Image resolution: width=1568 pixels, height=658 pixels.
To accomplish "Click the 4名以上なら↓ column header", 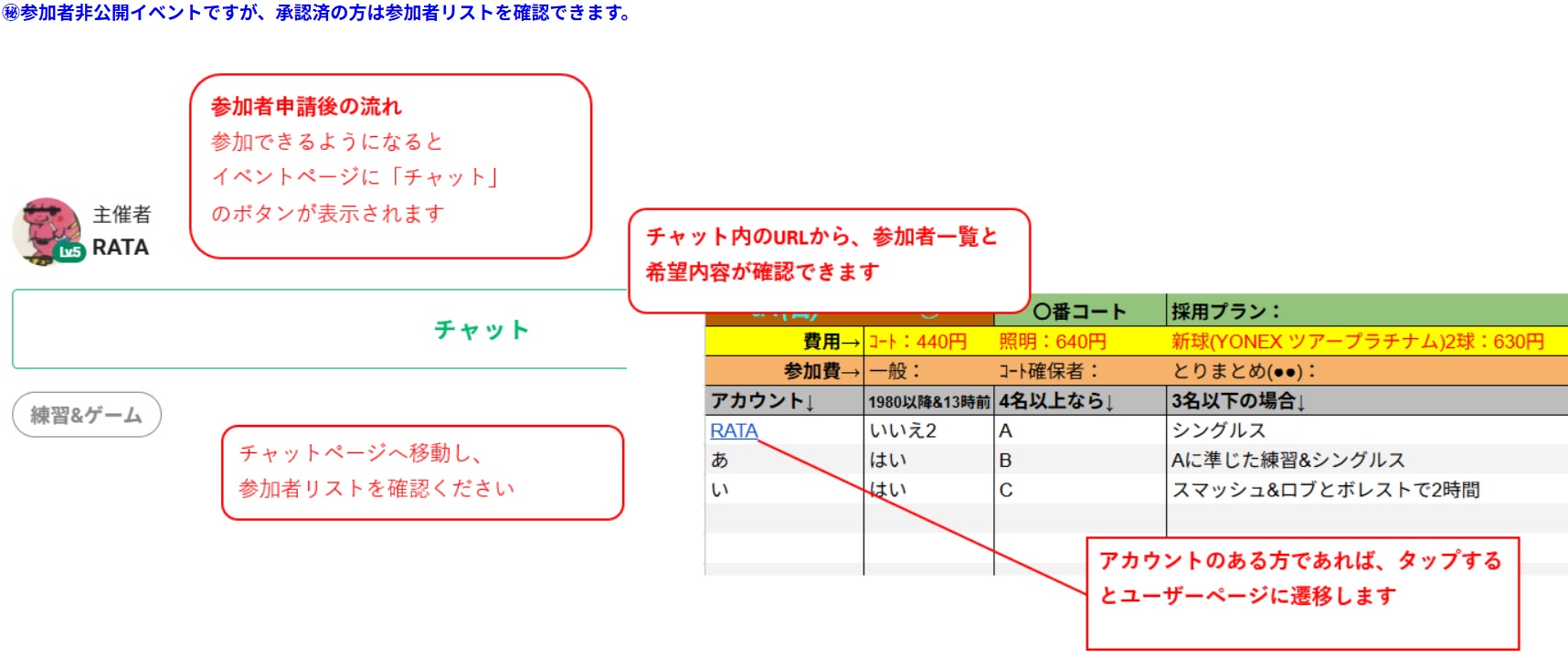I will click(1056, 401).
